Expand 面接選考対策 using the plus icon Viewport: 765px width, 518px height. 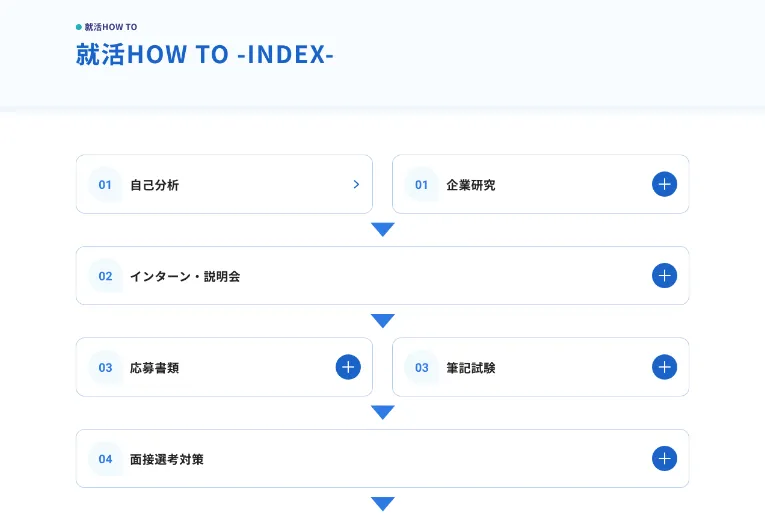[664, 459]
